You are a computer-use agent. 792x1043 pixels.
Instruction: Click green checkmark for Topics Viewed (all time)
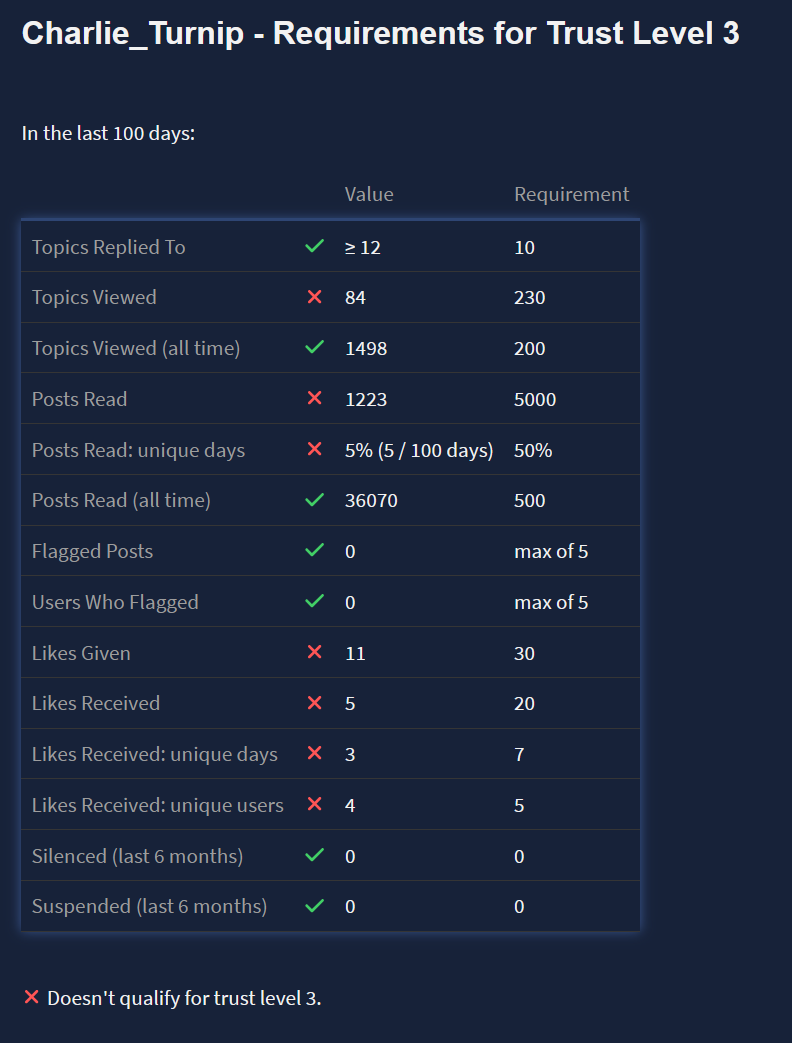tap(314, 348)
